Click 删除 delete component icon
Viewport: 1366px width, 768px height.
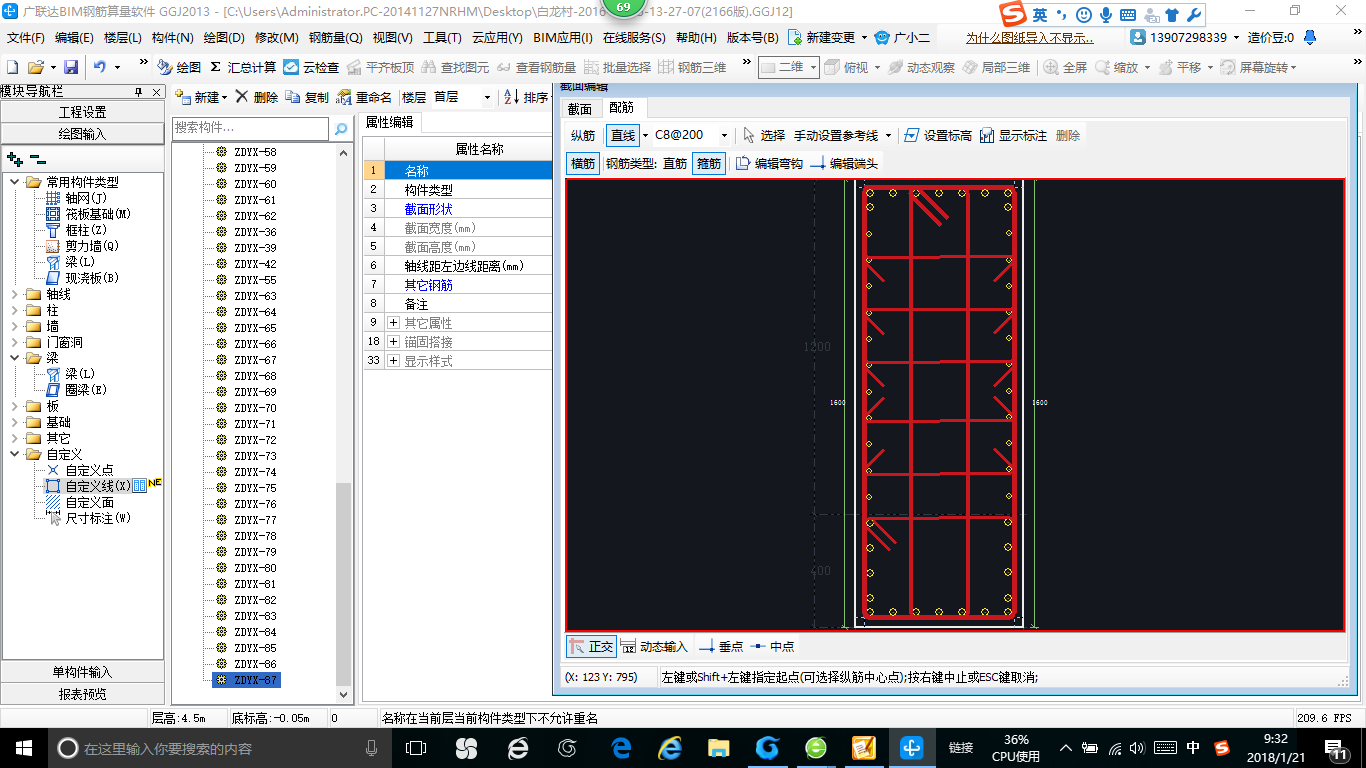coord(257,97)
